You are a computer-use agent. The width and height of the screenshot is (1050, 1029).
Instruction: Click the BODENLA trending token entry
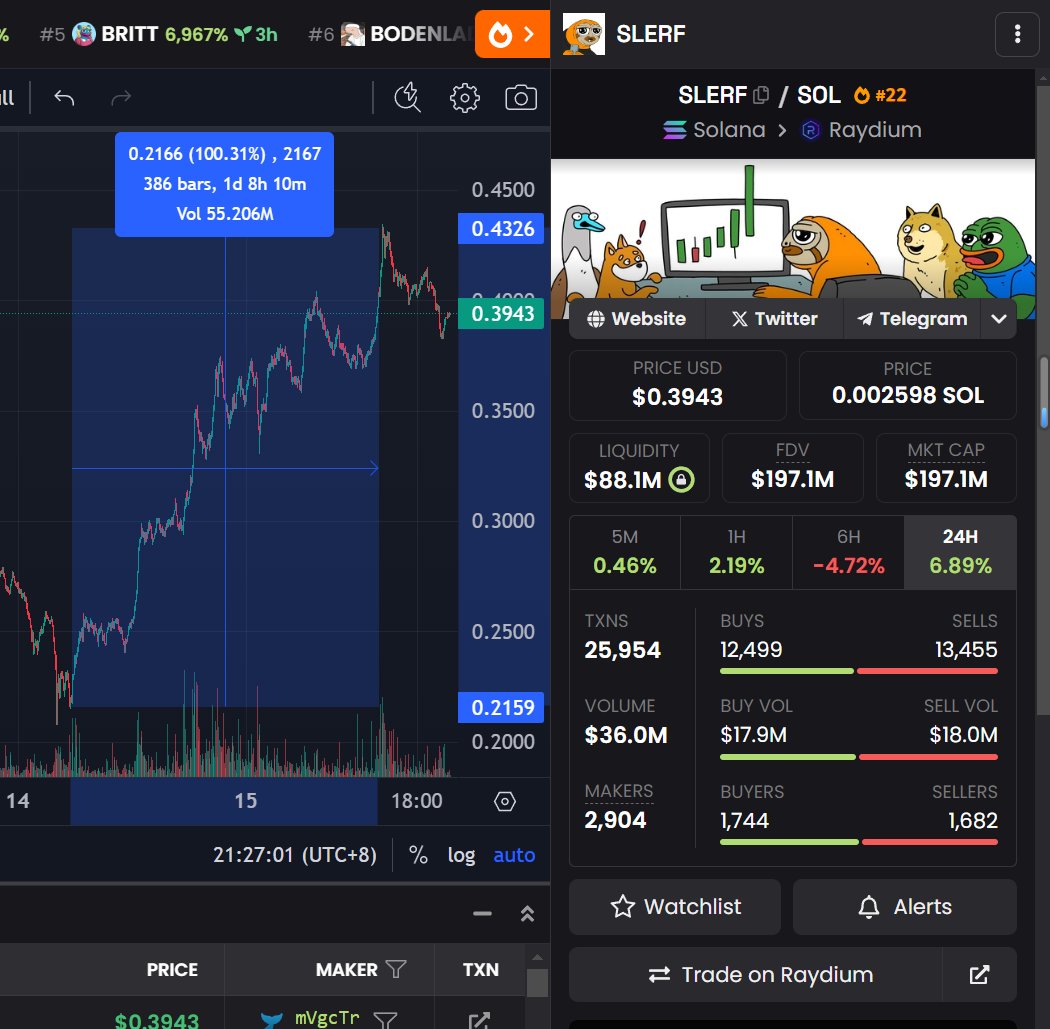coord(390,34)
